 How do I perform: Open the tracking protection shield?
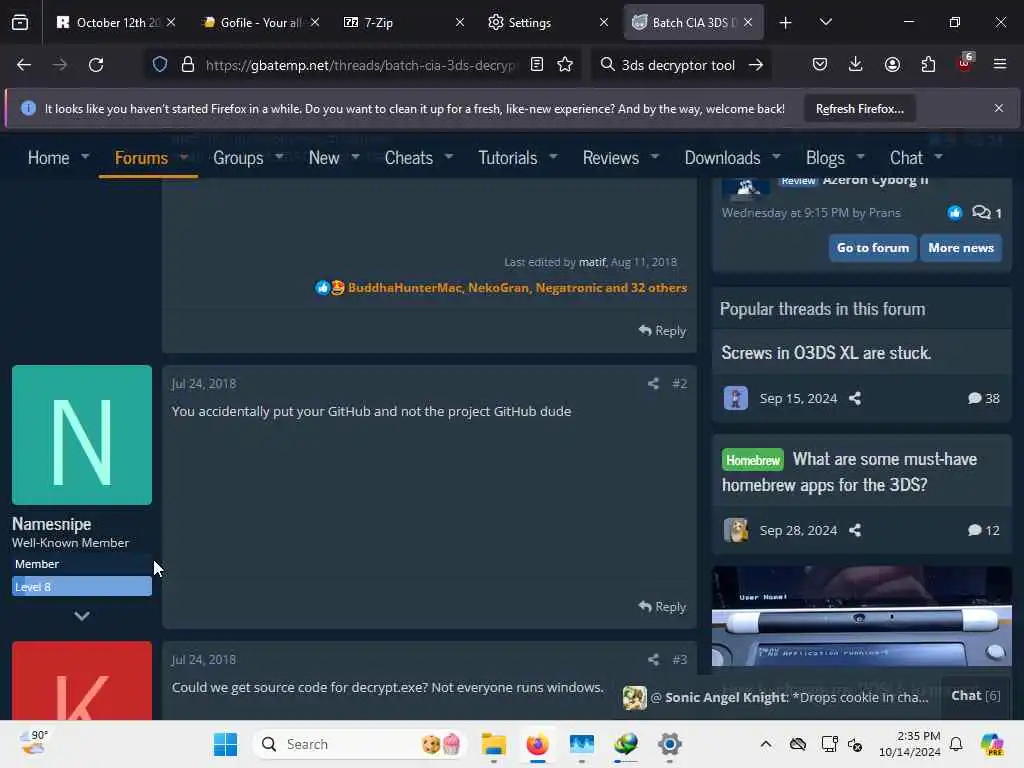click(160, 65)
